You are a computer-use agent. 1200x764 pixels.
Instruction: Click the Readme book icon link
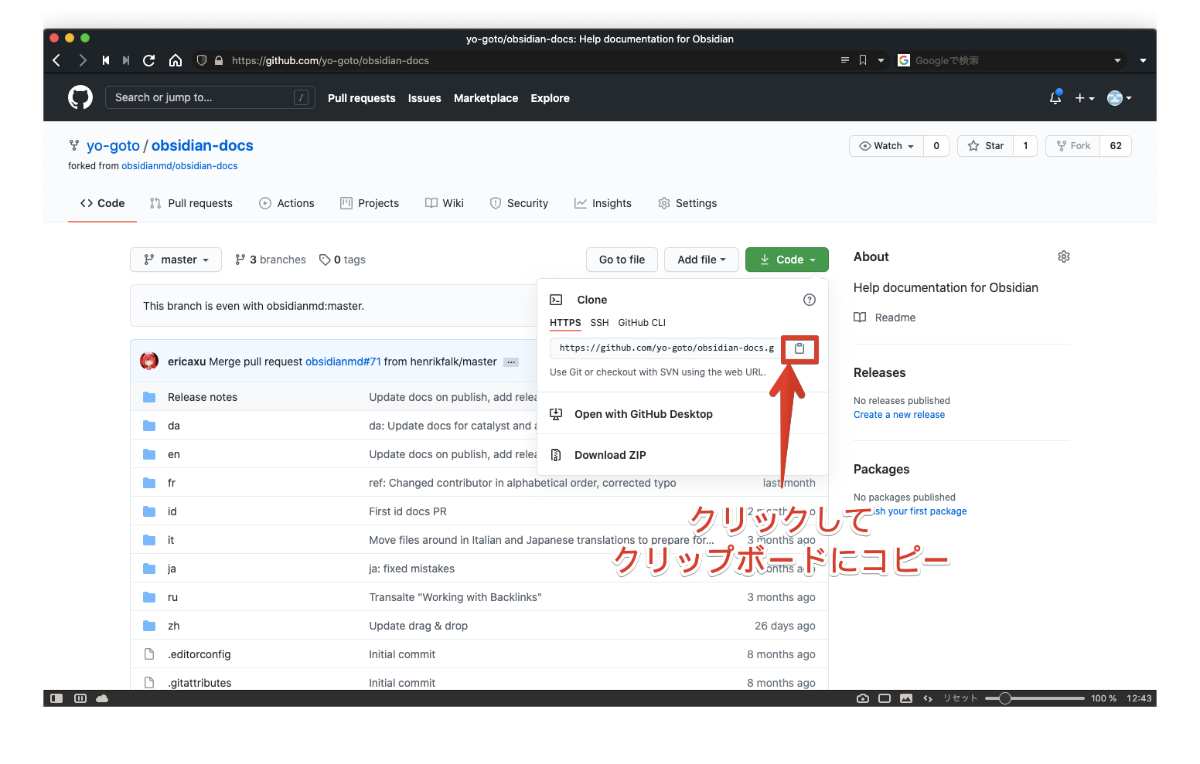tap(860, 317)
